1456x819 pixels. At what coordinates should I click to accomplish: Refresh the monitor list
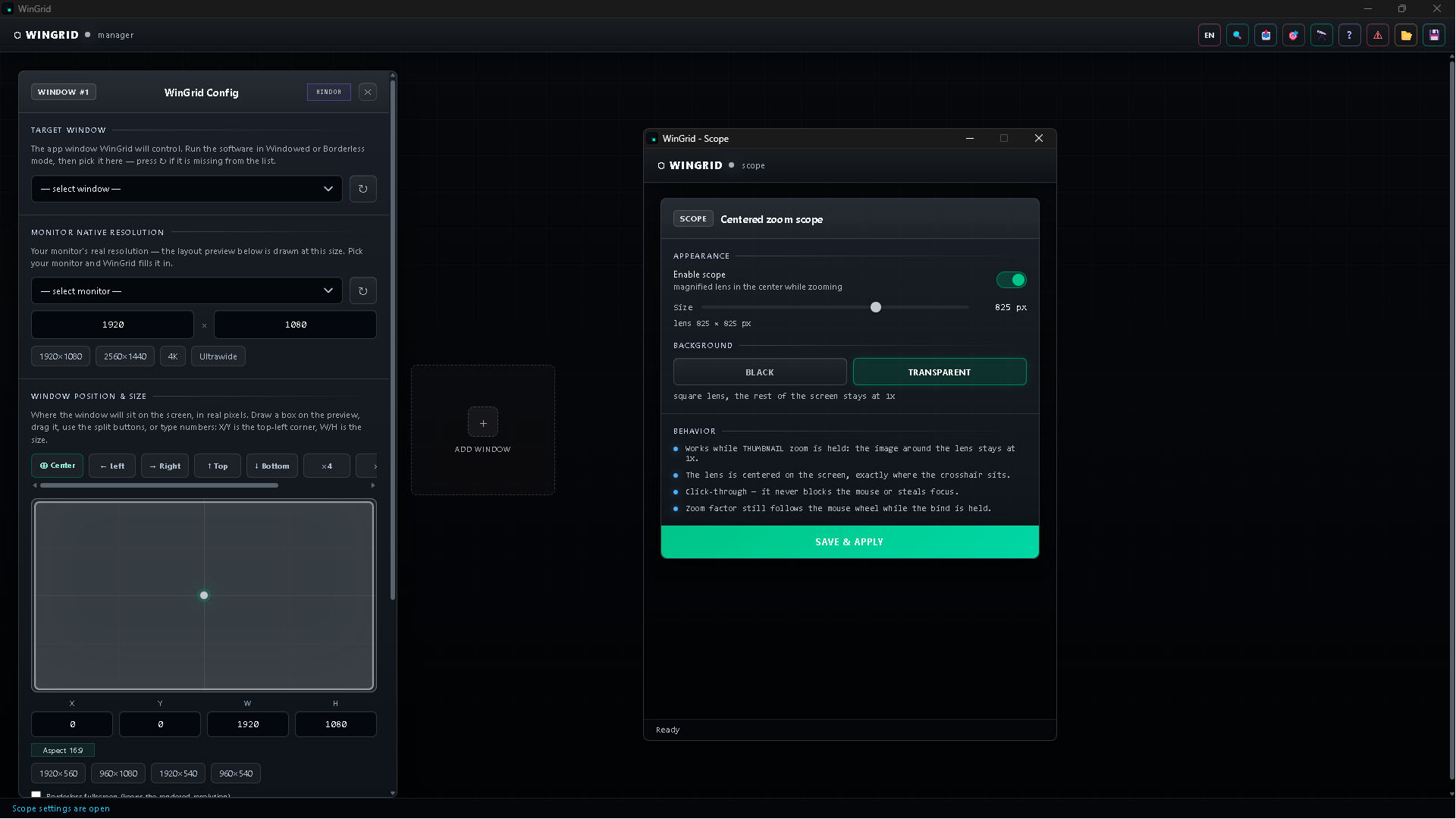click(x=363, y=291)
